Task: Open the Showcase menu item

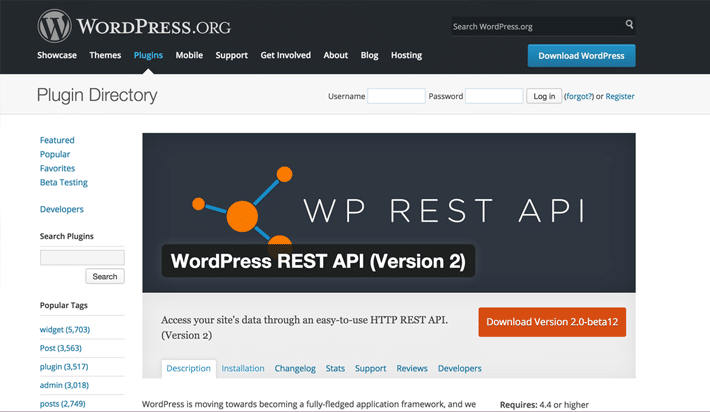Action: coord(57,55)
